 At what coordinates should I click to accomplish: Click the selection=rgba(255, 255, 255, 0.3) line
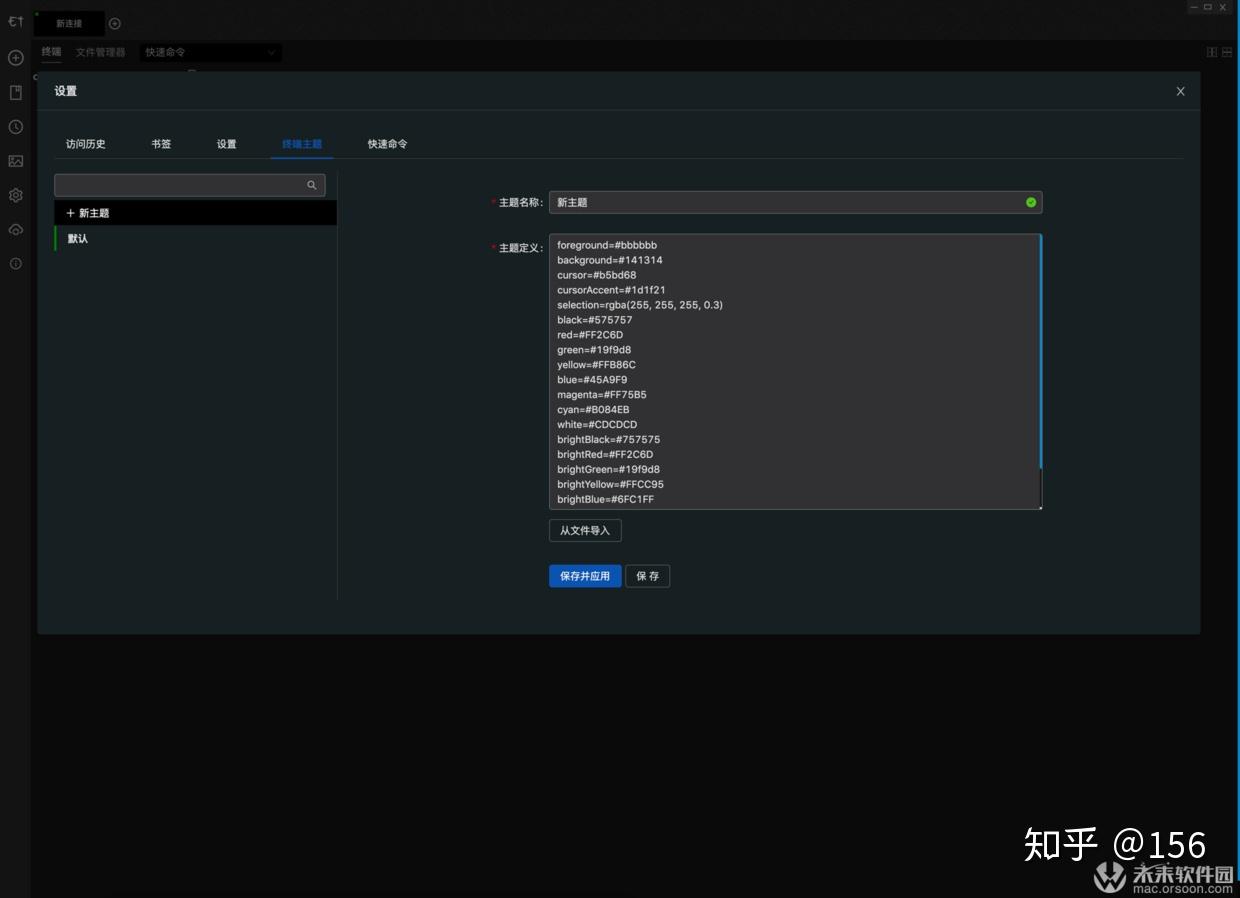pos(640,305)
